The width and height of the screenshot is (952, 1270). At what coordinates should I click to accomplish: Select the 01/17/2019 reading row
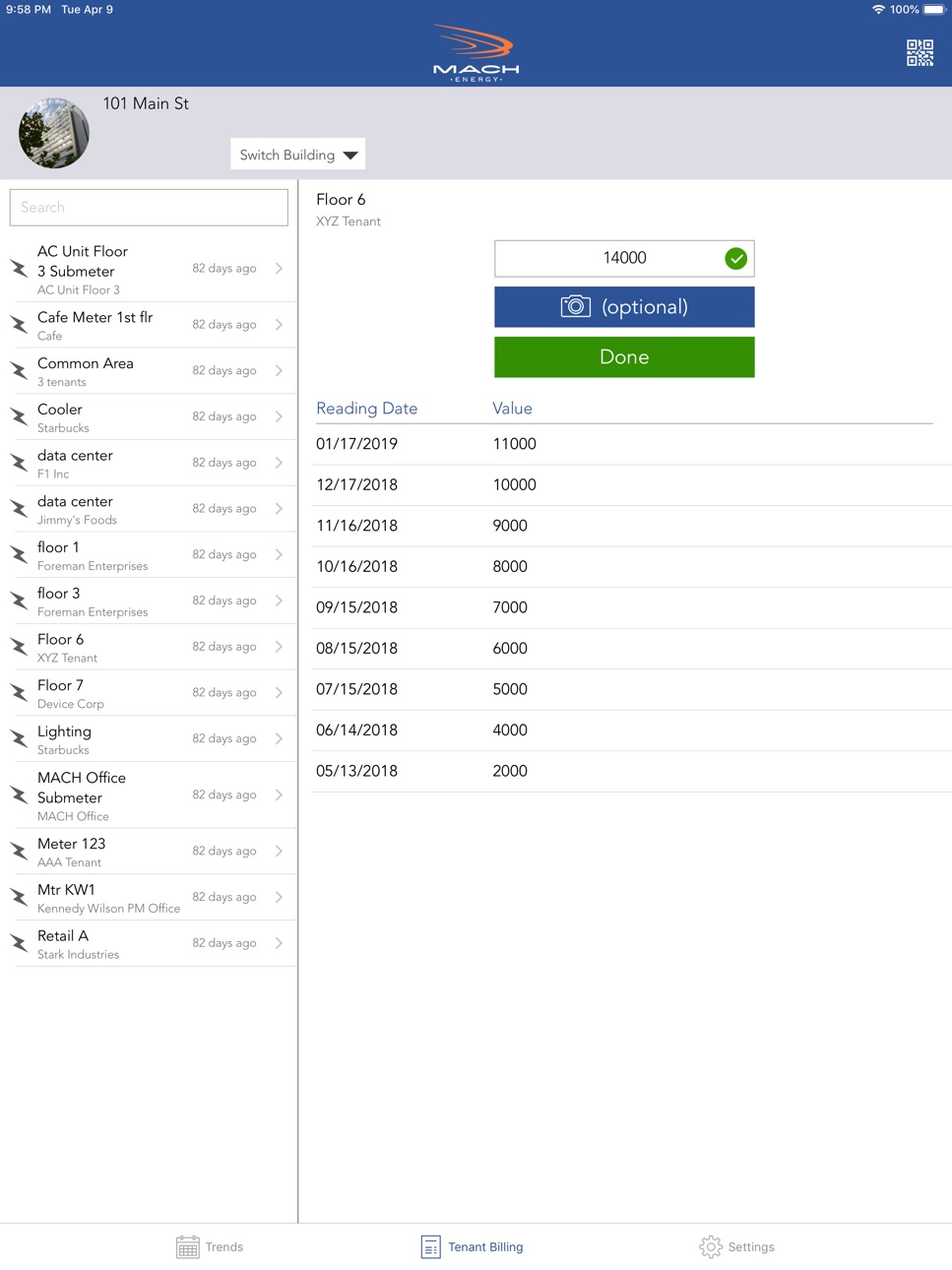[x=631, y=444]
